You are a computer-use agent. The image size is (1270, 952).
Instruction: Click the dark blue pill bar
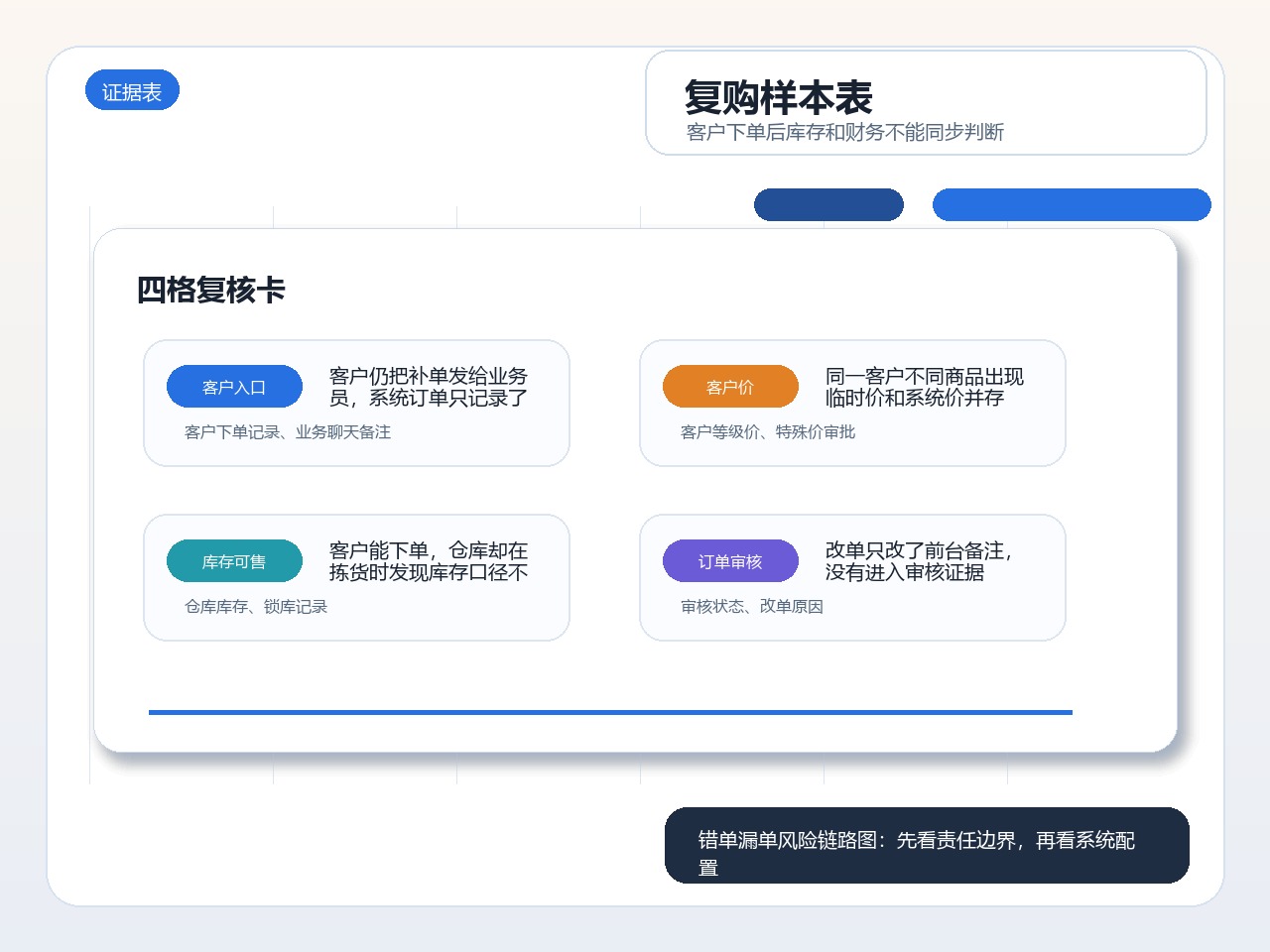(x=828, y=204)
